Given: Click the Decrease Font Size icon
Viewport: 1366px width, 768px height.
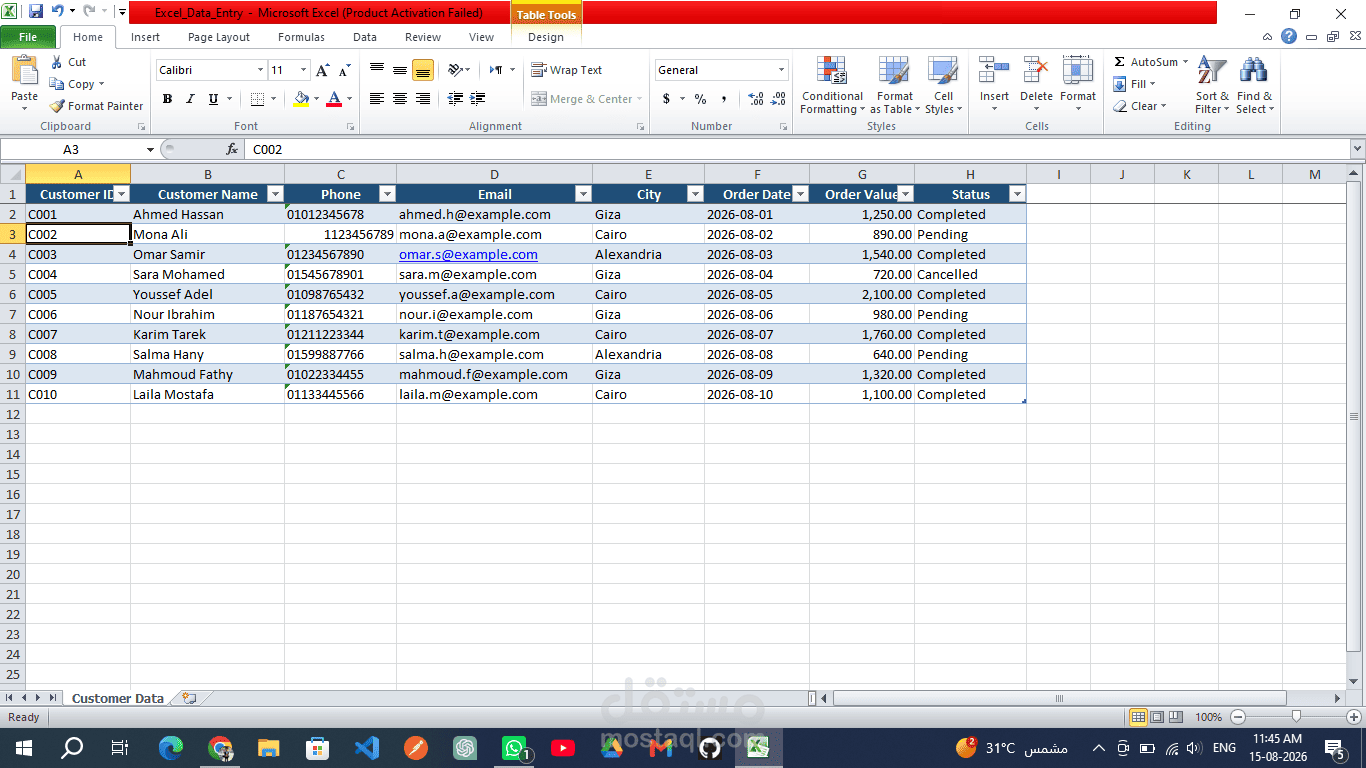Looking at the screenshot, I should coord(344,70).
